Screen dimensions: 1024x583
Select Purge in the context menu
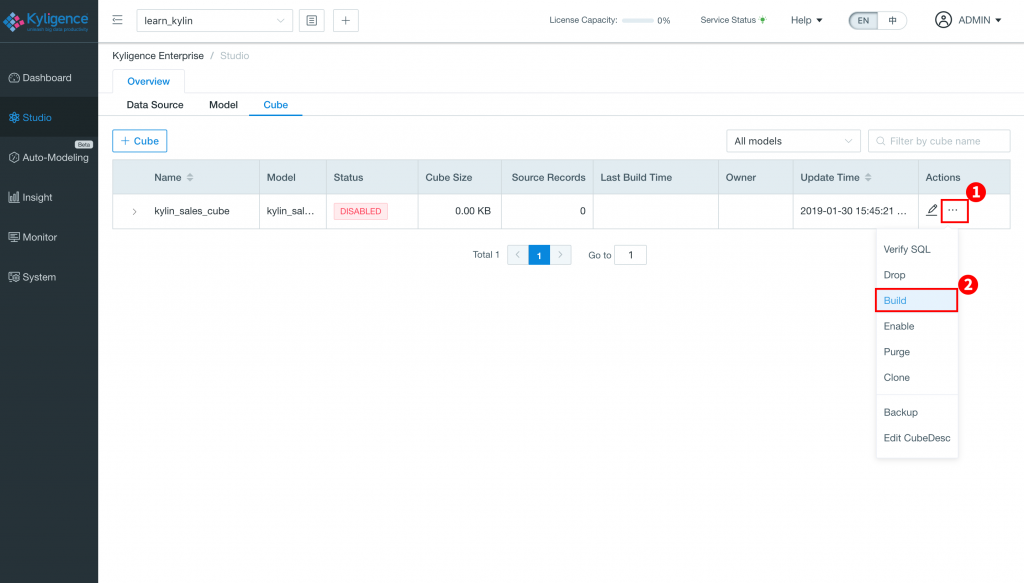click(x=896, y=352)
